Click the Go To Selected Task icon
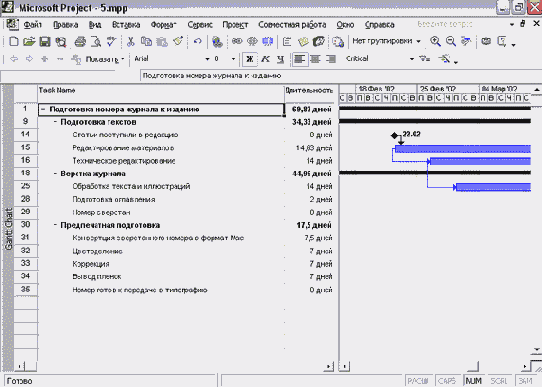Image resolution: width=542 pixels, height=387 pixels. coord(466,42)
